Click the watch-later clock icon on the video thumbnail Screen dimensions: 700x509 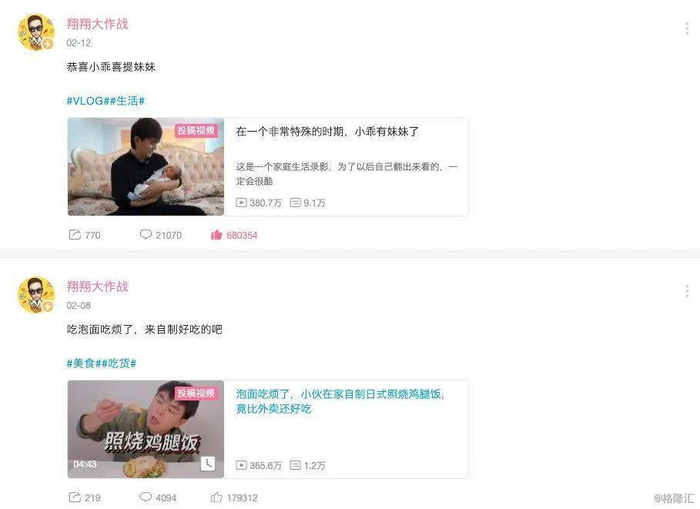(x=208, y=463)
